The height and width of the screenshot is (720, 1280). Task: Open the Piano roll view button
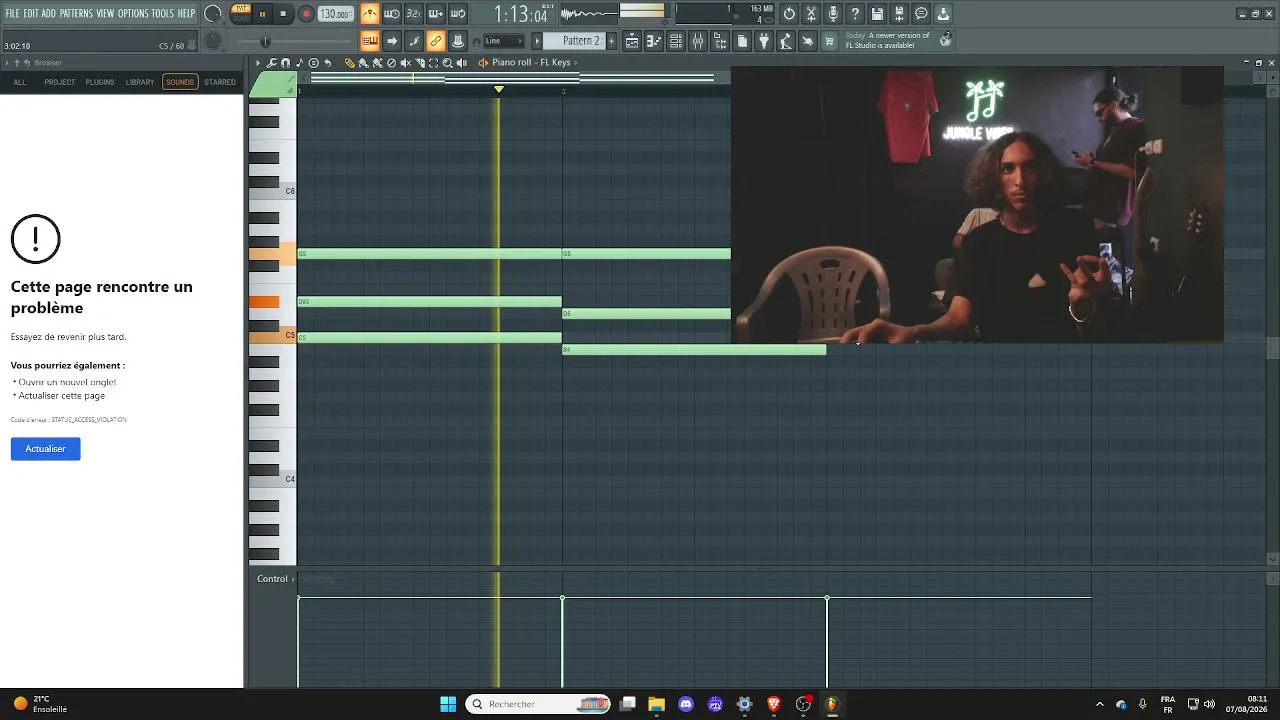654,41
